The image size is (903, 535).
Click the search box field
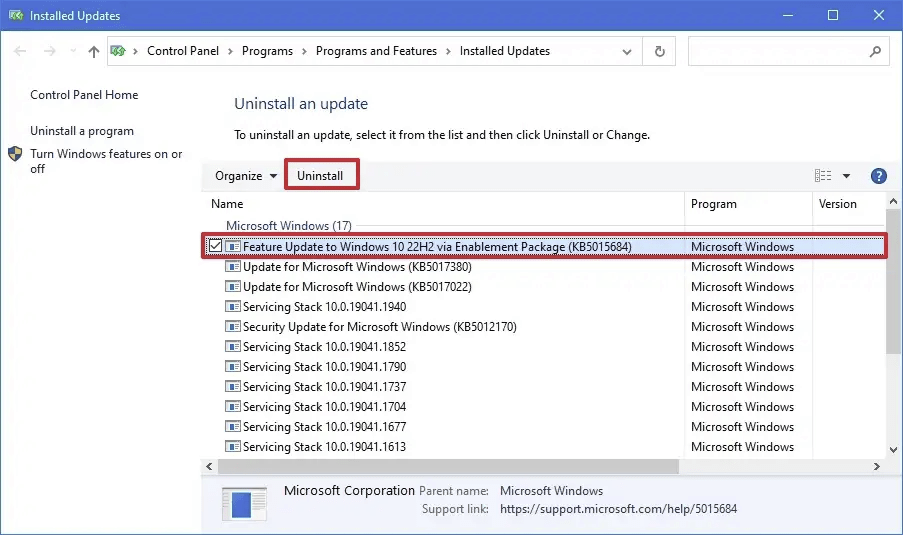[788, 51]
